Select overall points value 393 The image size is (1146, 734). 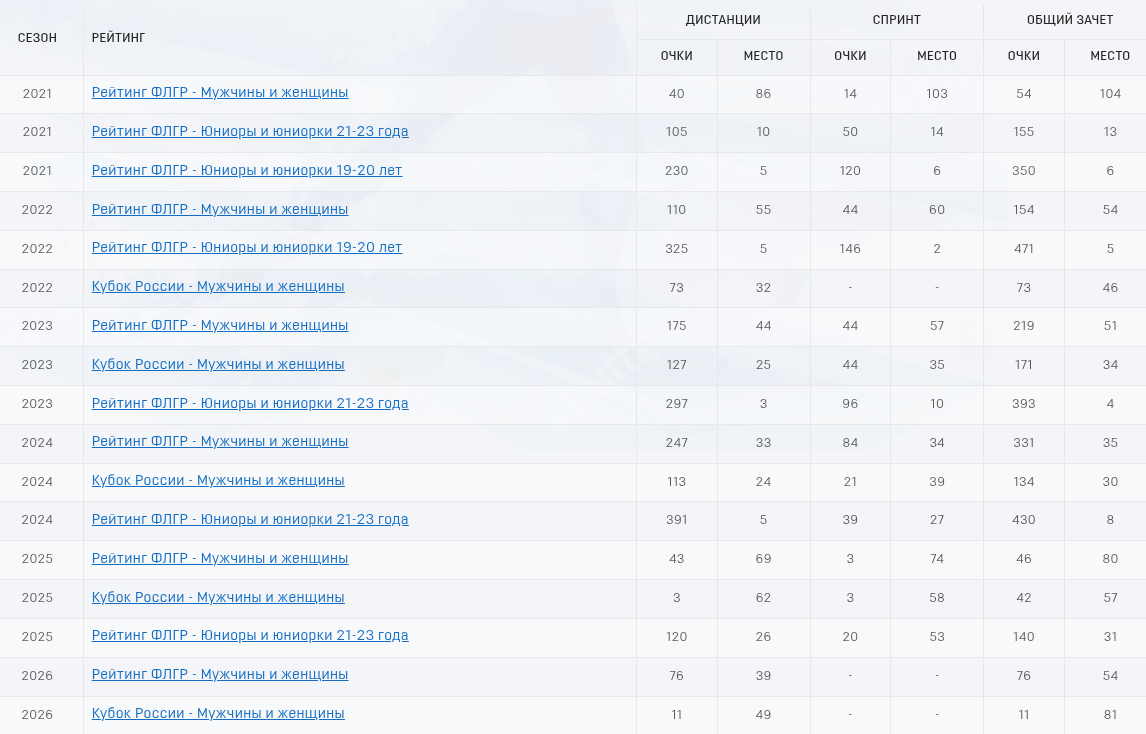pyautogui.click(x=1023, y=404)
